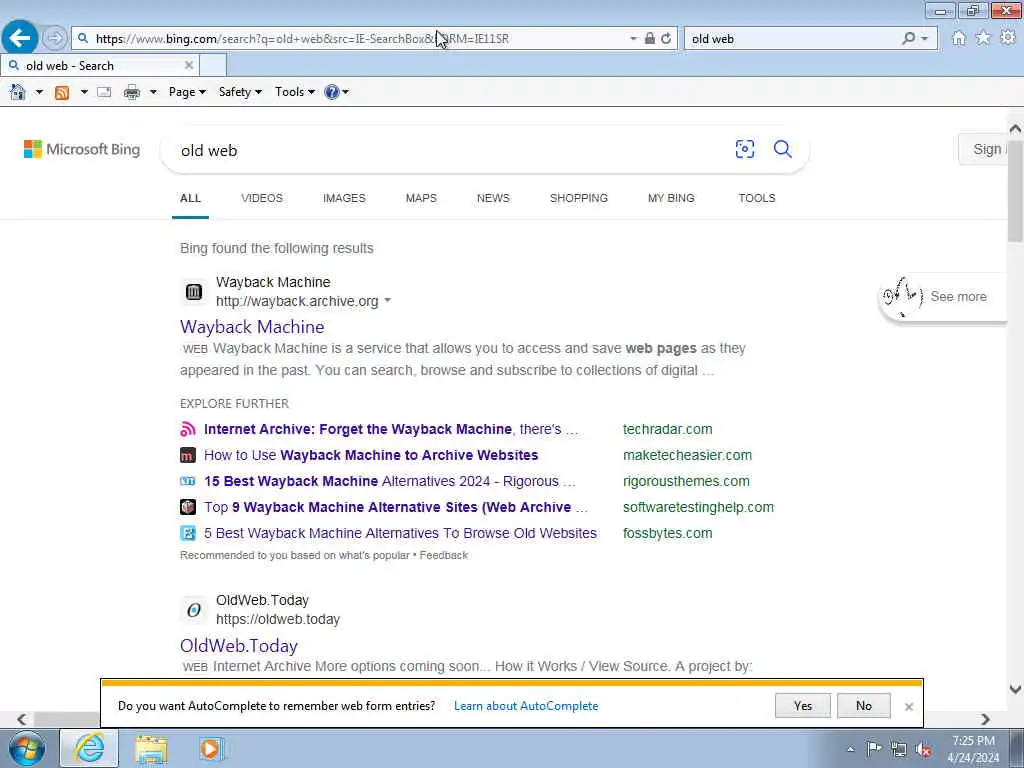
Task: Open Windows Media Player from taskbar
Action: pyautogui.click(x=211, y=749)
